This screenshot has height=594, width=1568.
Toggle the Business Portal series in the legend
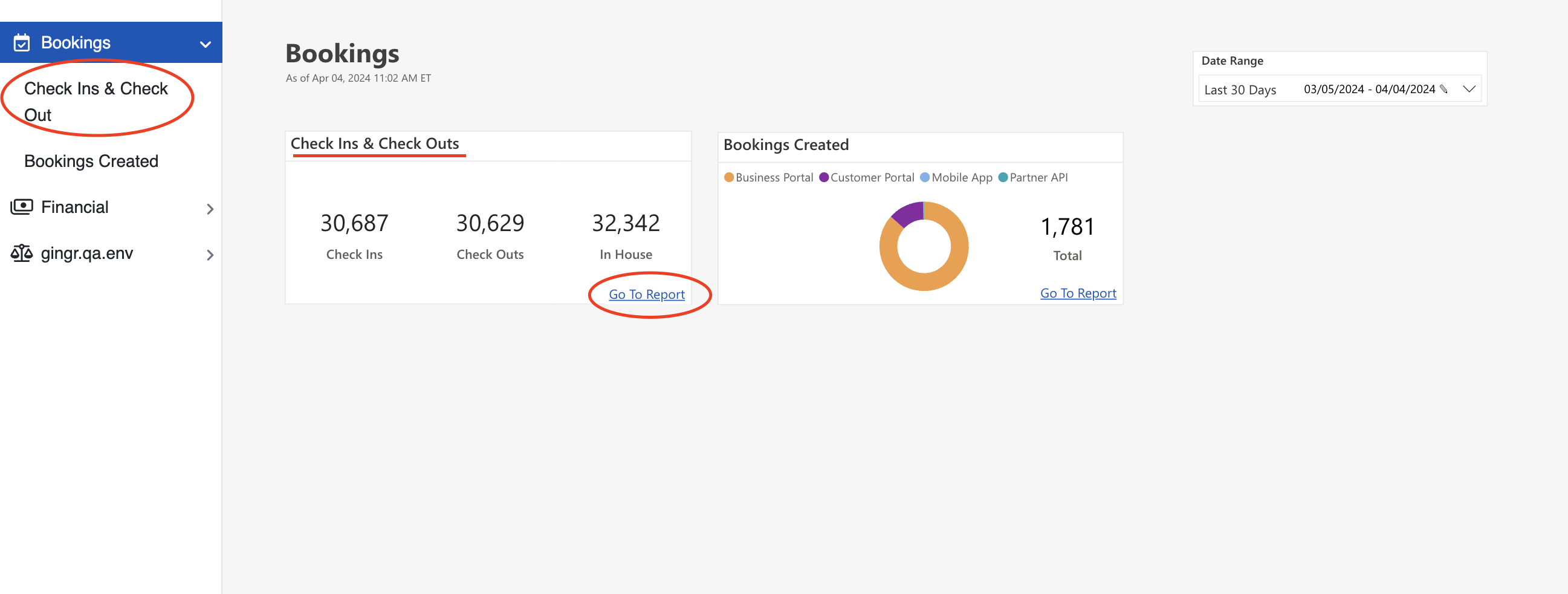click(769, 177)
